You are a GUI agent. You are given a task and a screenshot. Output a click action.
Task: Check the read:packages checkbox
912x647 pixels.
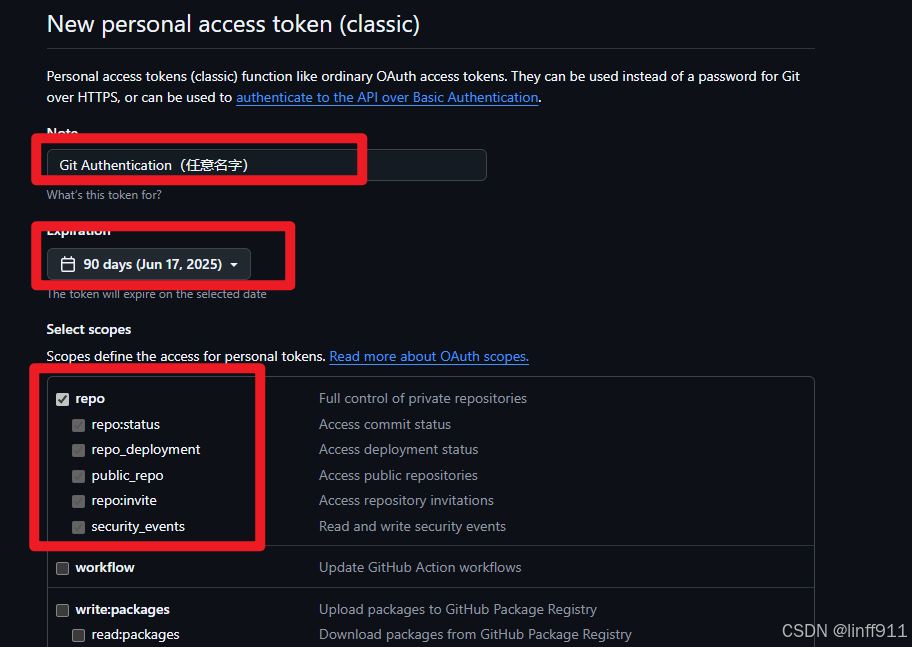pos(78,634)
